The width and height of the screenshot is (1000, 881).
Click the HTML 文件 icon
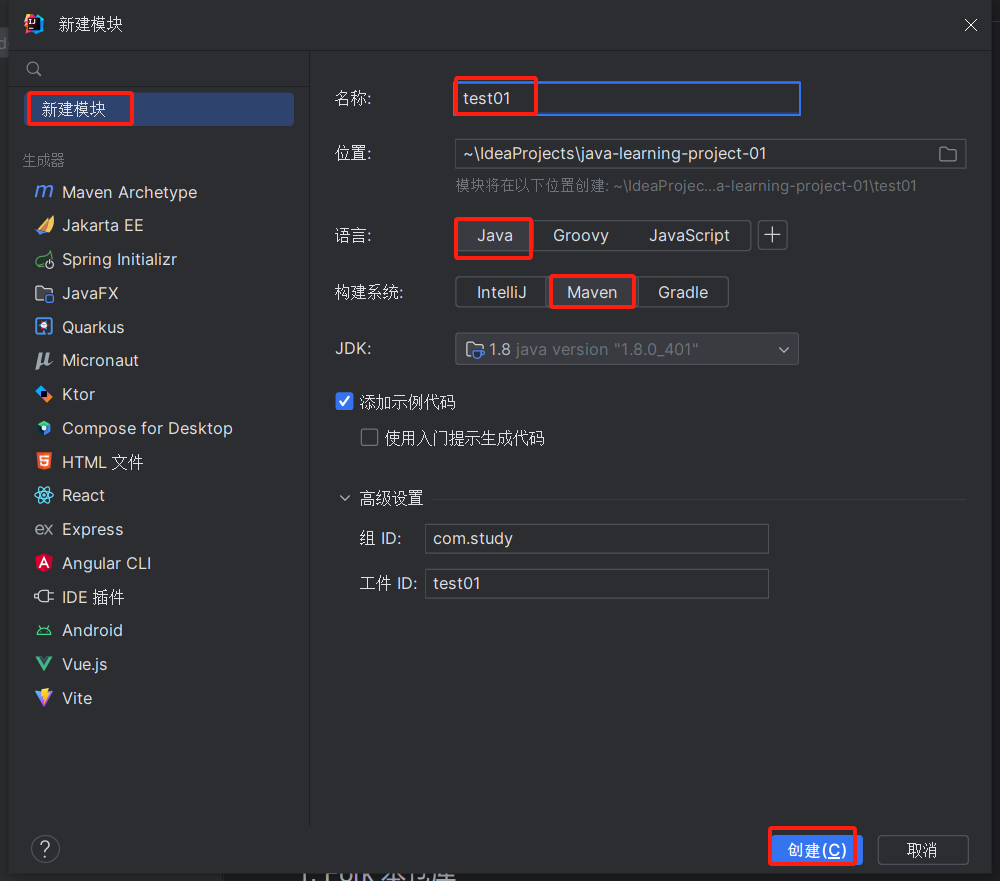(44, 461)
